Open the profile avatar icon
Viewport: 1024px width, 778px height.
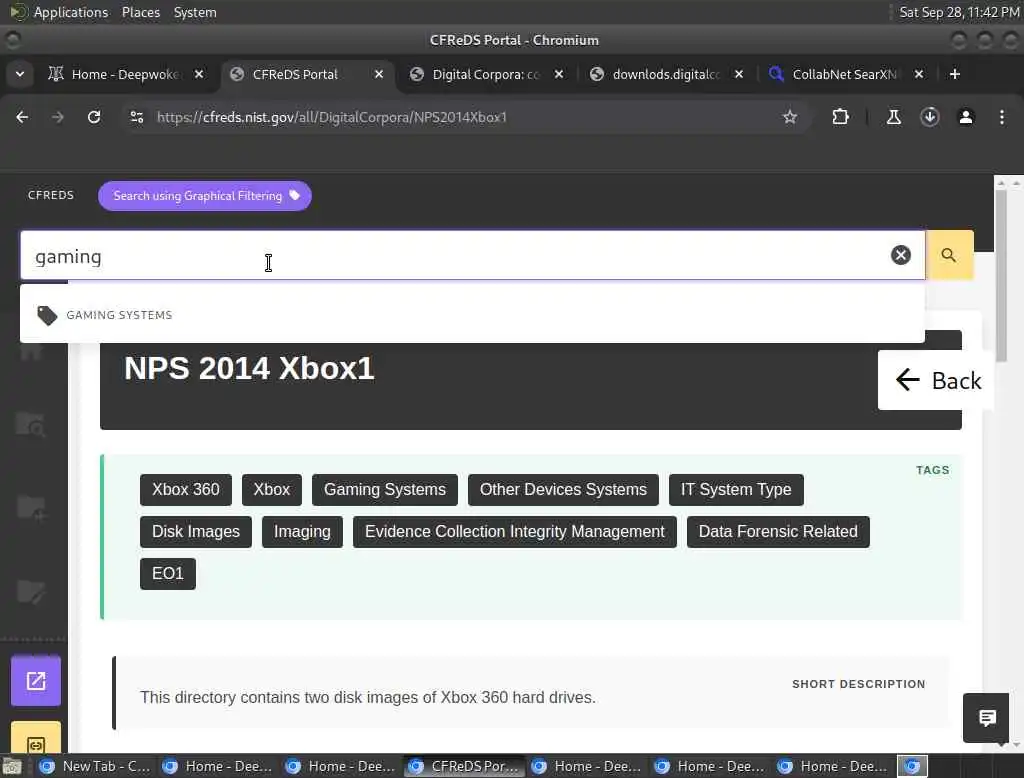click(x=966, y=117)
